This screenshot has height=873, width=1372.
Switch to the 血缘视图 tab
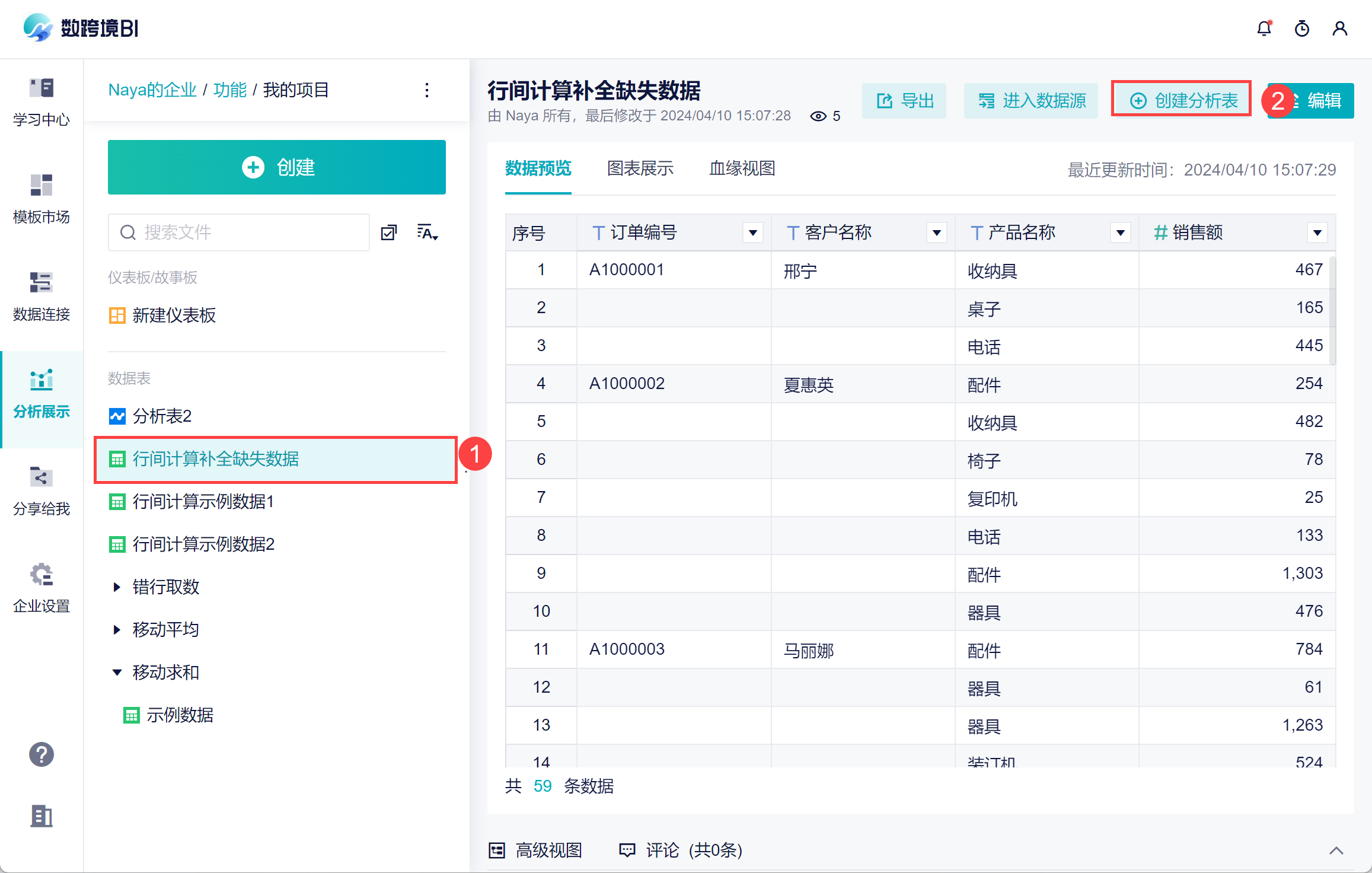(x=742, y=168)
